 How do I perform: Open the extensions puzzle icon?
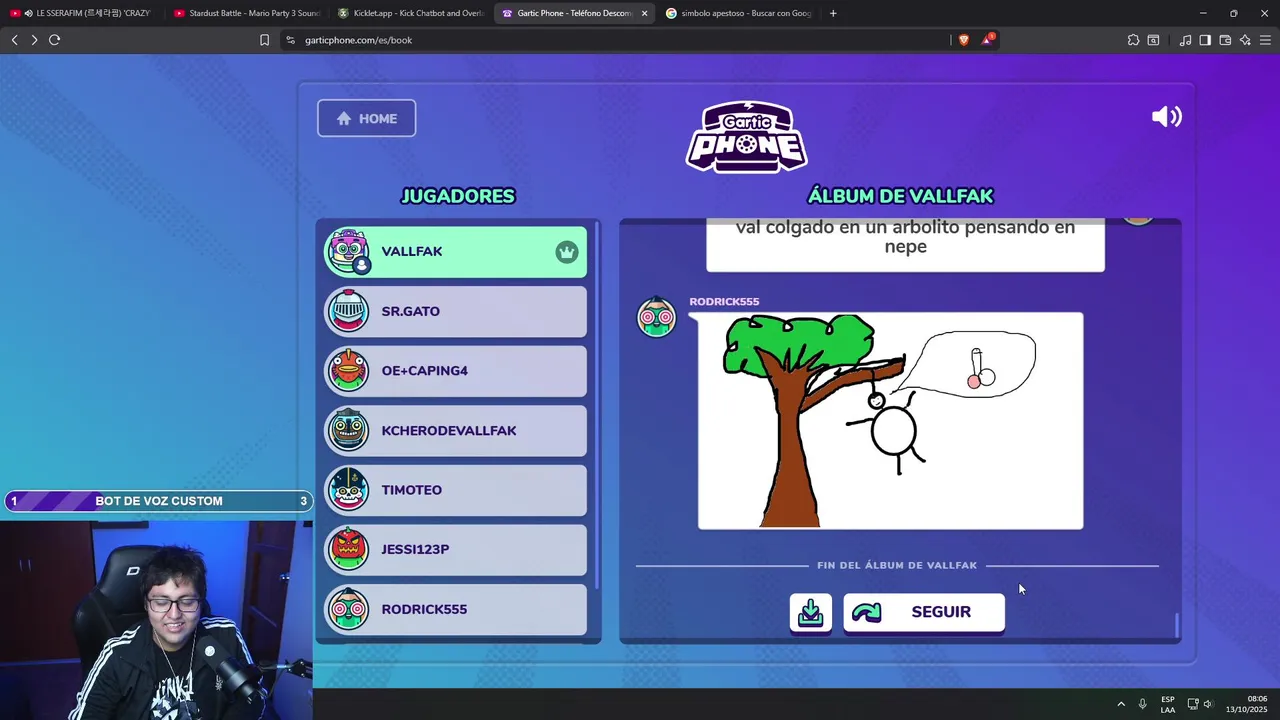[1133, 40]
